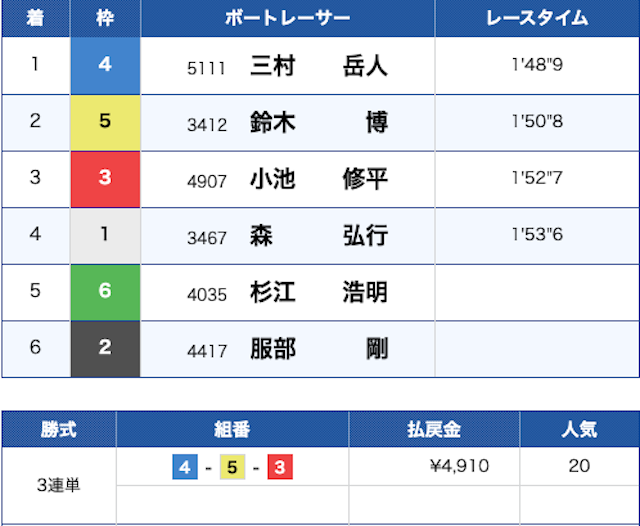Click the black lane 2 badge for 服部剛
Viewport: 640px width, 526px height.
pyautogui.click(x=105, y=350)
